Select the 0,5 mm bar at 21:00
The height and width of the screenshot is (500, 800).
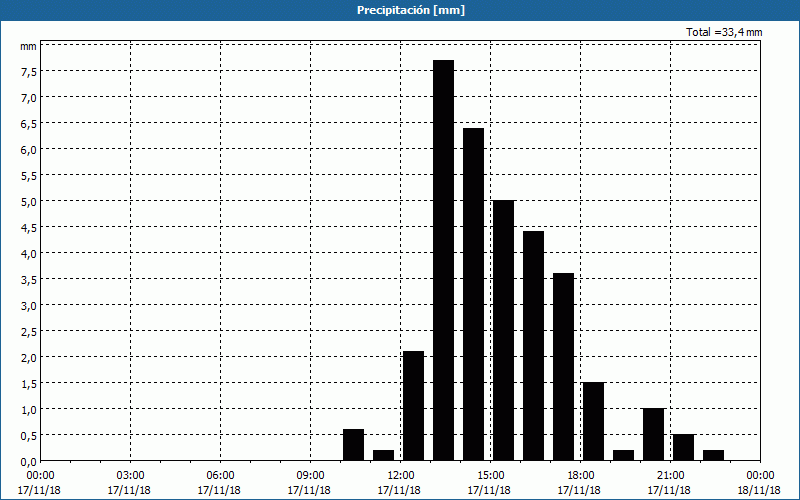tap(683, 447)
